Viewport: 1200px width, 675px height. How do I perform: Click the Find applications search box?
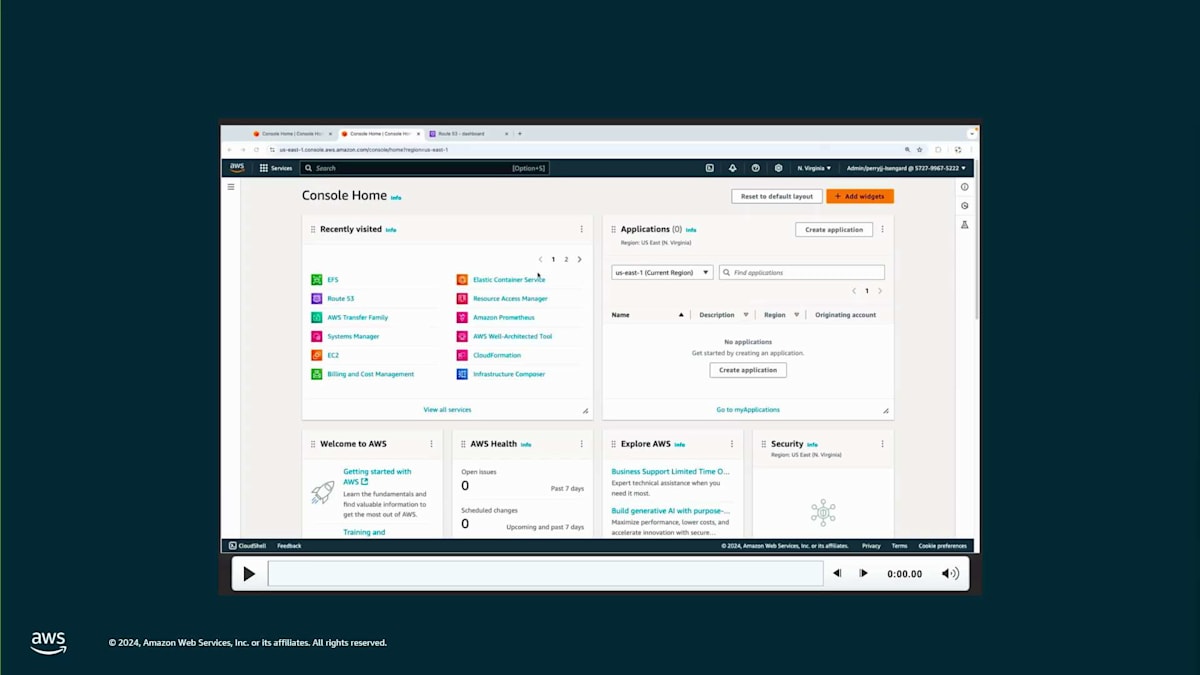802,272
